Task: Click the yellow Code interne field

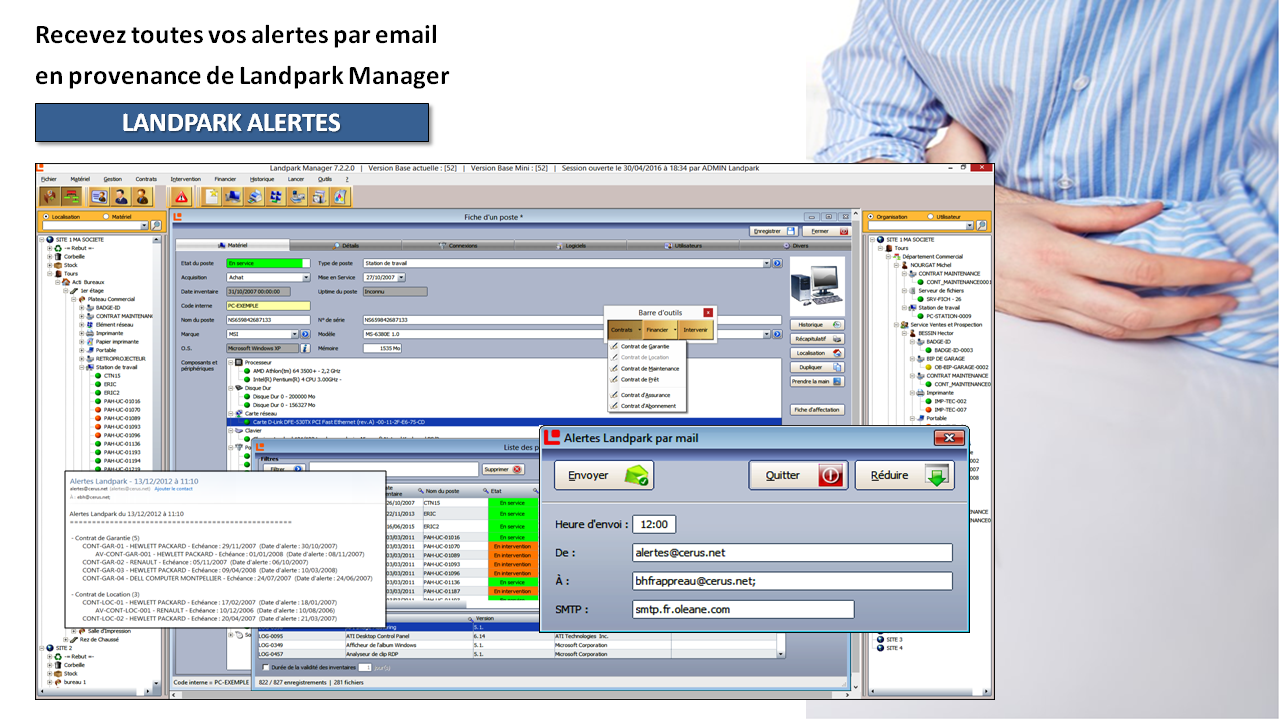Action: point(269,305)
